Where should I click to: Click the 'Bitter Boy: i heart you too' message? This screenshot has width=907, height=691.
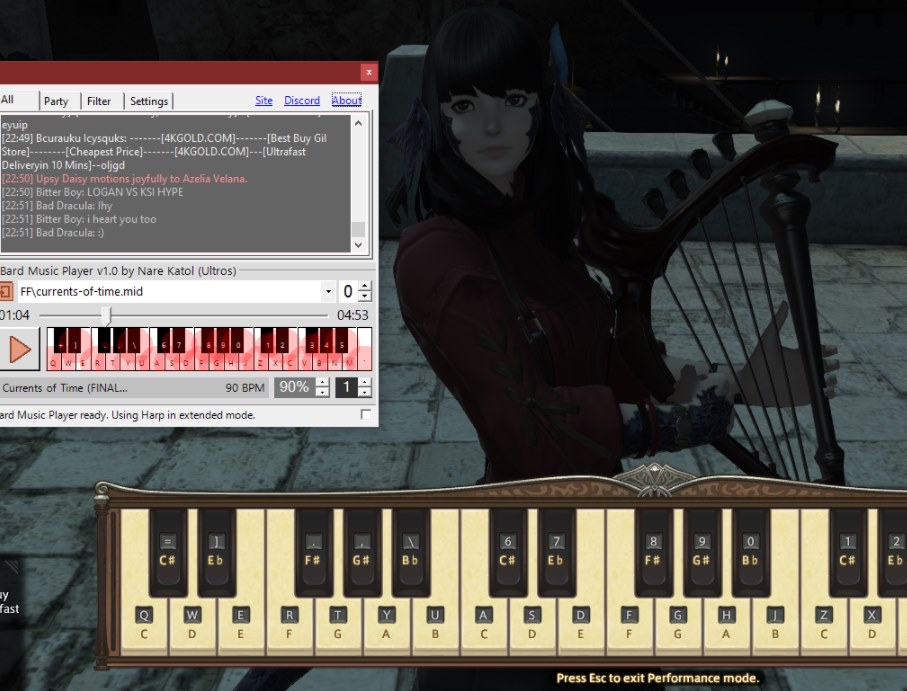(79, 219)
